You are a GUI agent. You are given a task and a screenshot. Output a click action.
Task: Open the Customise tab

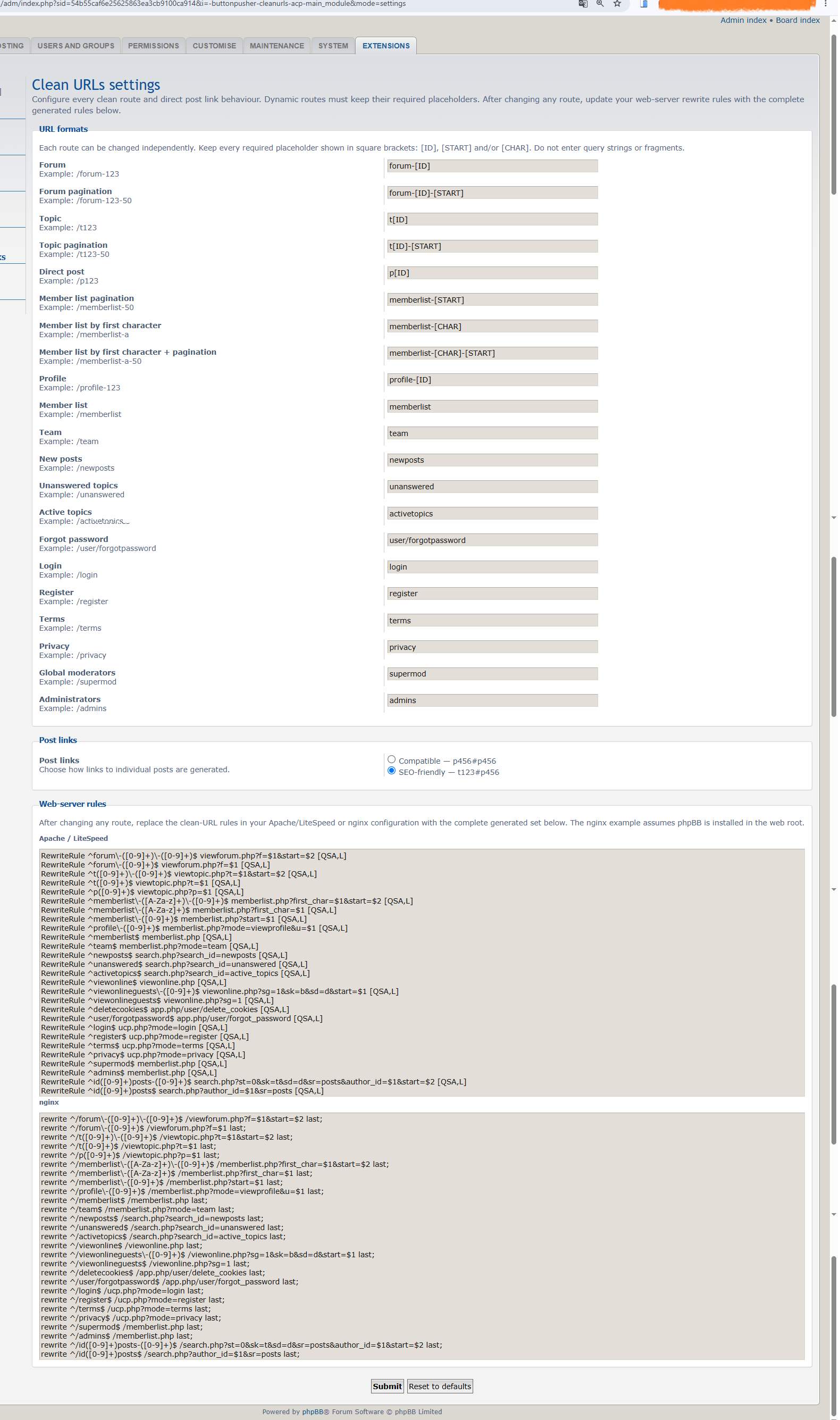coord(215,46)
